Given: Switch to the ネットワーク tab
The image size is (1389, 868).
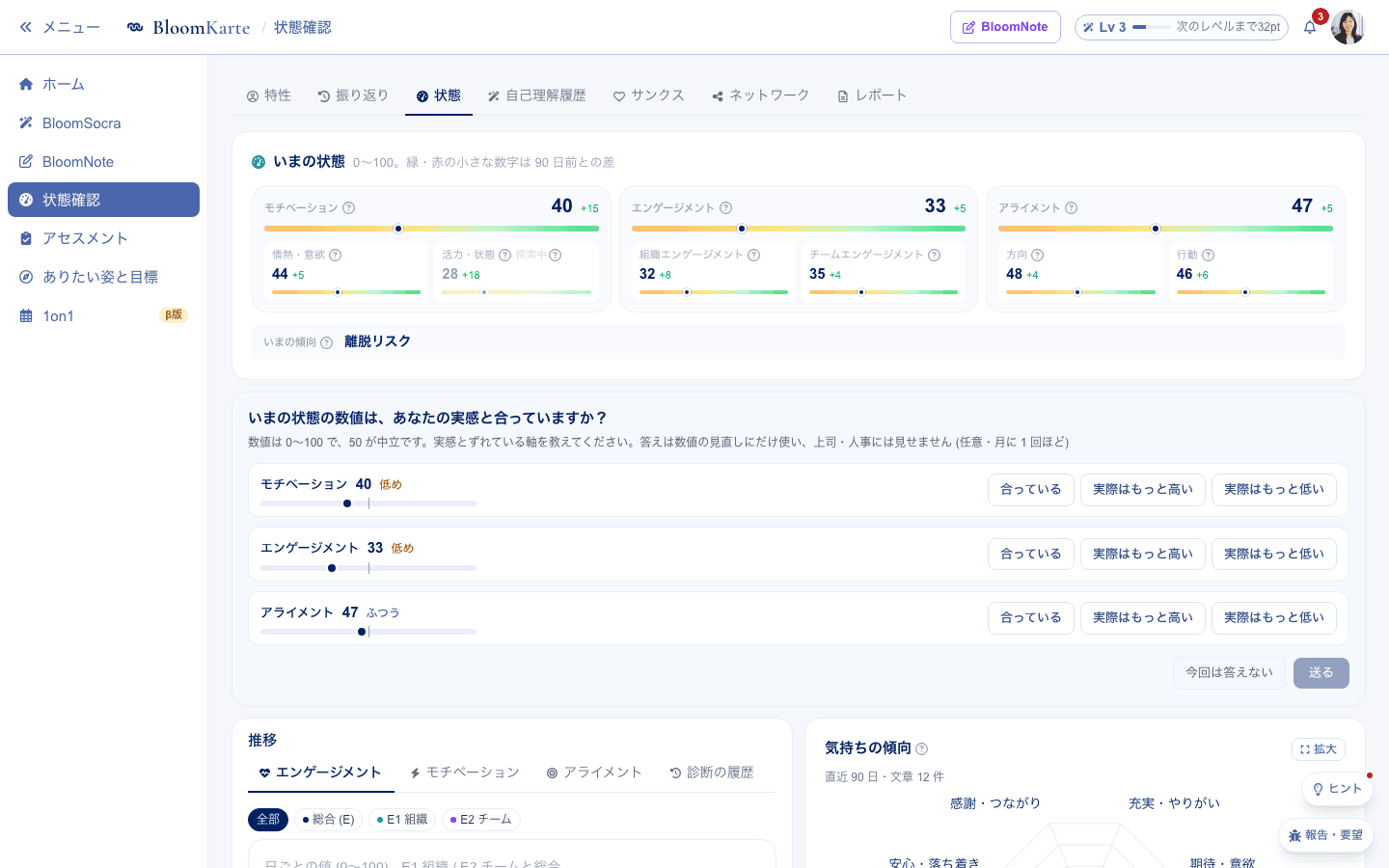Looking at the screenshot, I should pyautogui.click(x=760, y=95).
